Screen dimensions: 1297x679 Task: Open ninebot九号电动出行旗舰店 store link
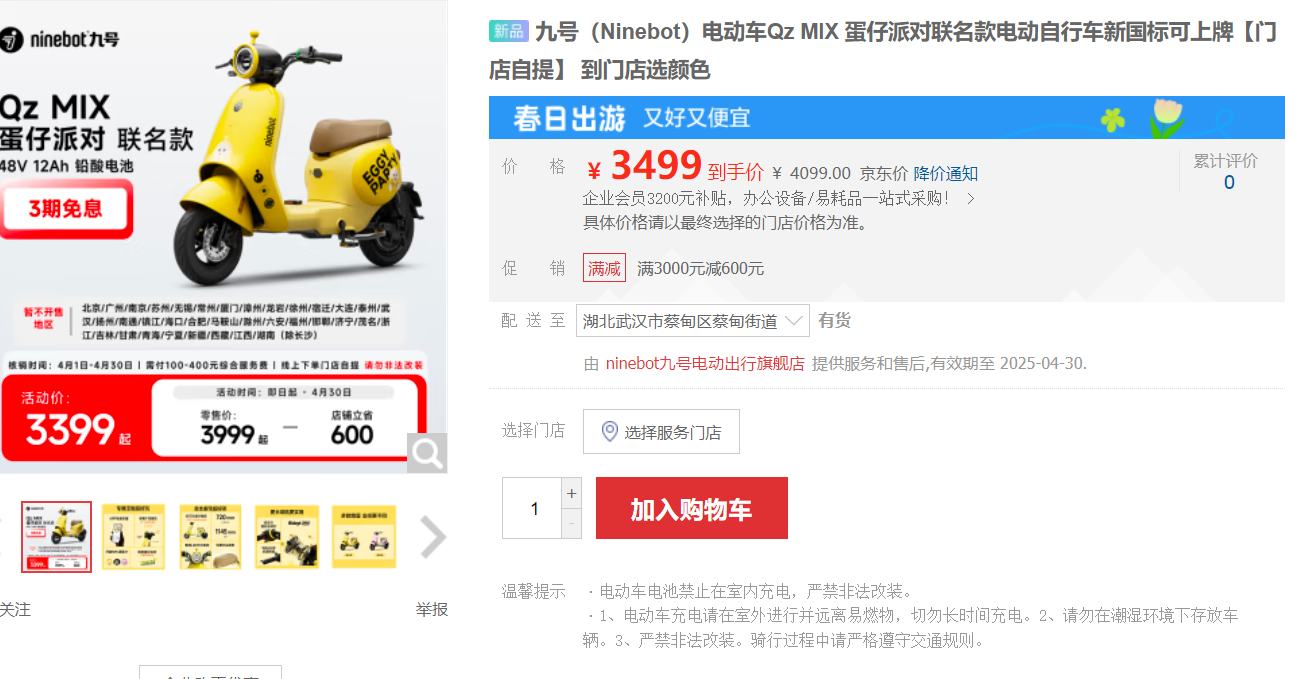[705, 363]
